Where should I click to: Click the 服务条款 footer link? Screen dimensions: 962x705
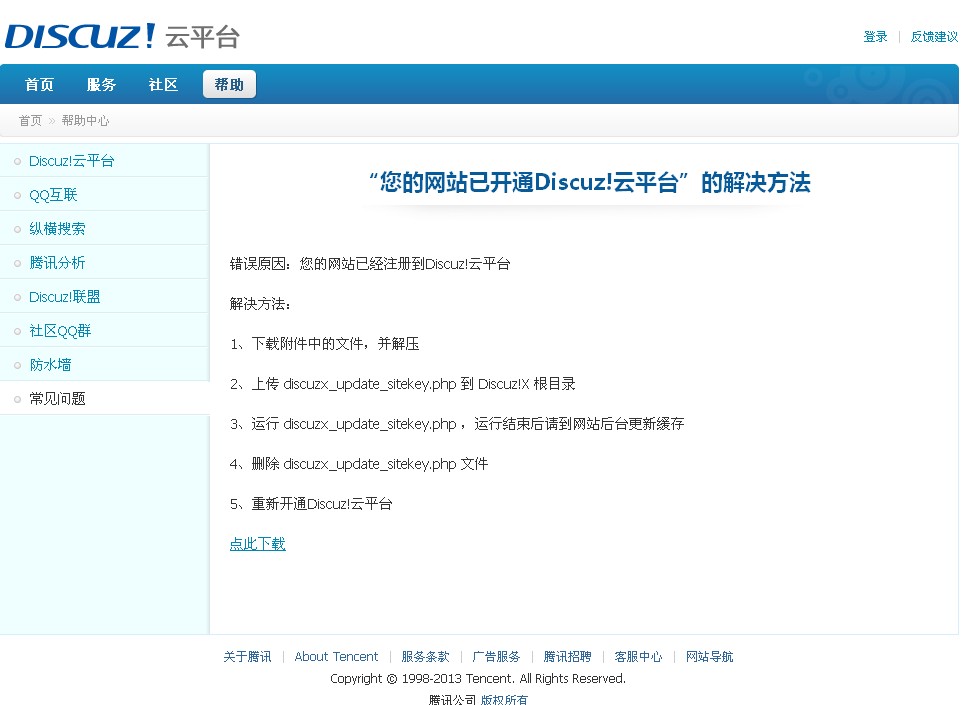click(x=425, y=657)
